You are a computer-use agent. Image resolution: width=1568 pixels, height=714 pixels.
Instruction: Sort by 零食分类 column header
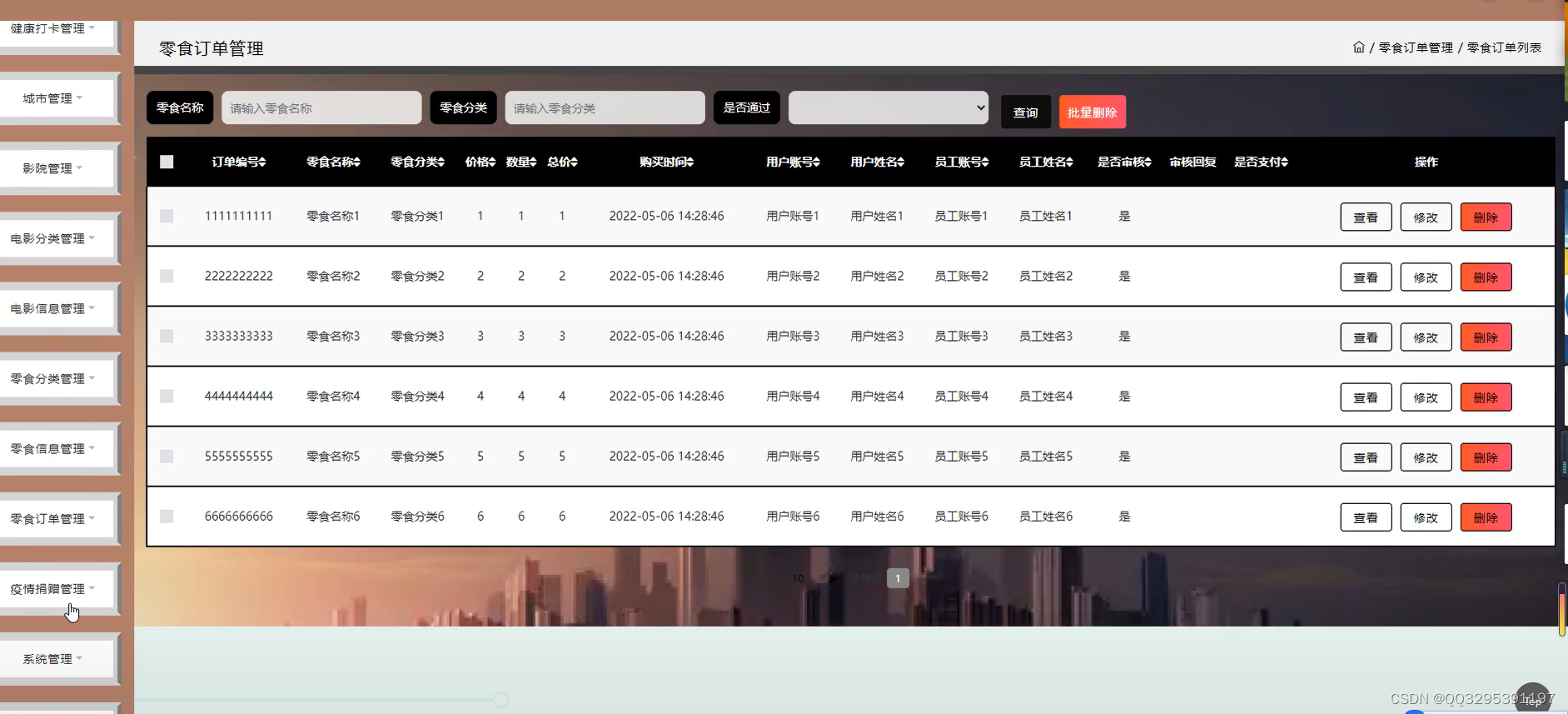(417, 162)
